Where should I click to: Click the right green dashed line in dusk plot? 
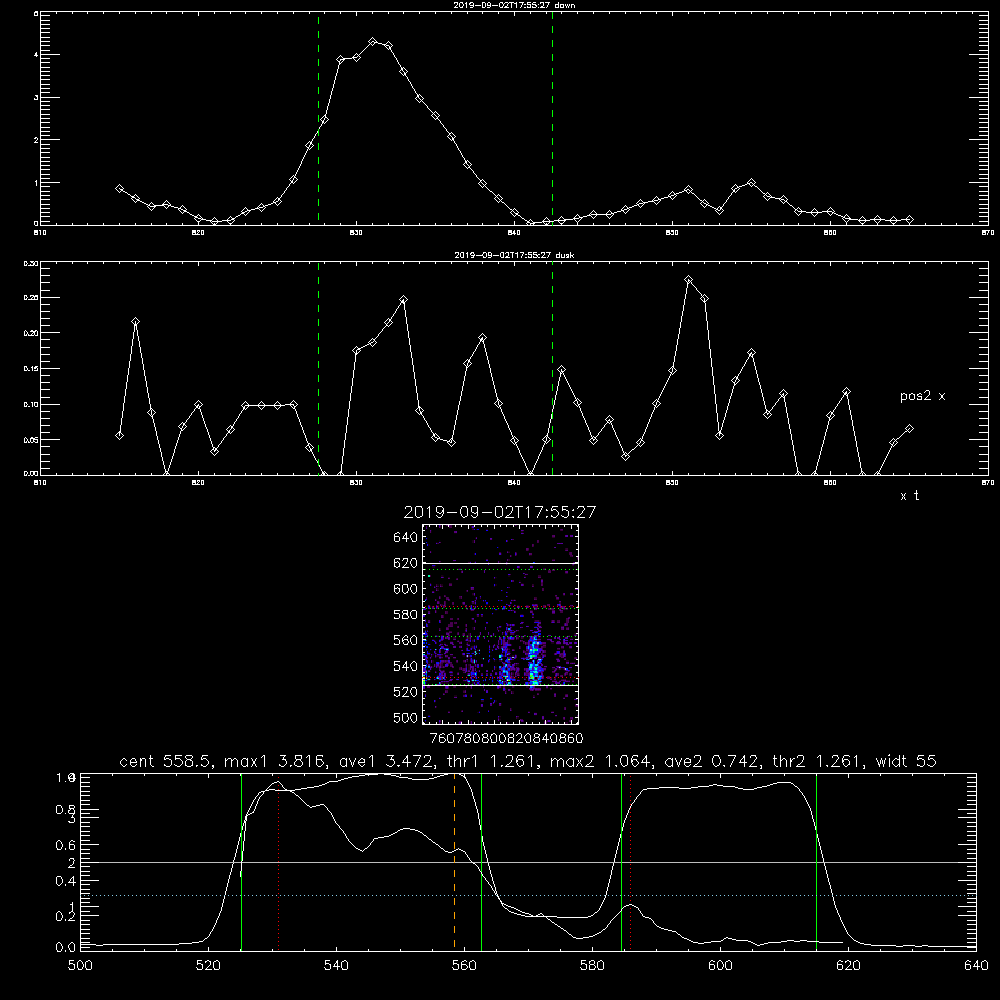[x=552, y=368]
